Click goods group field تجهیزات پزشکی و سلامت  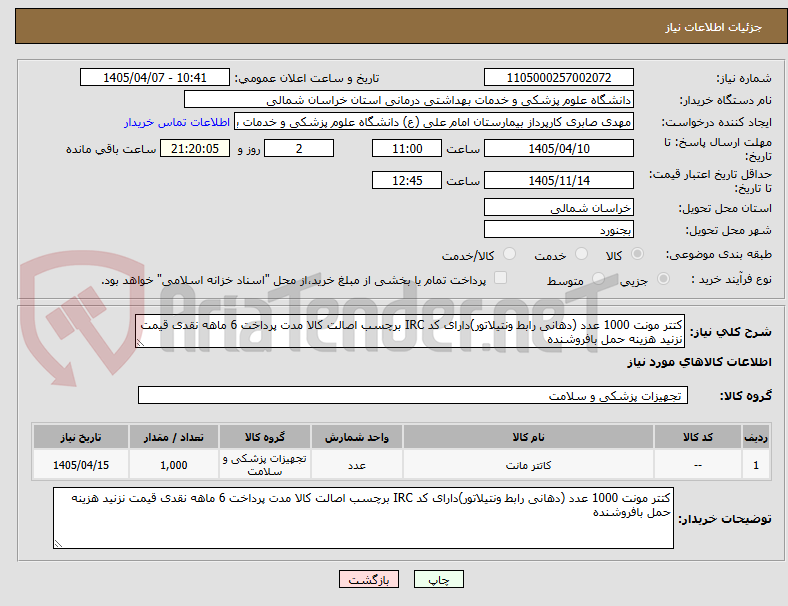pyautogui.click(x=413, y=395)
